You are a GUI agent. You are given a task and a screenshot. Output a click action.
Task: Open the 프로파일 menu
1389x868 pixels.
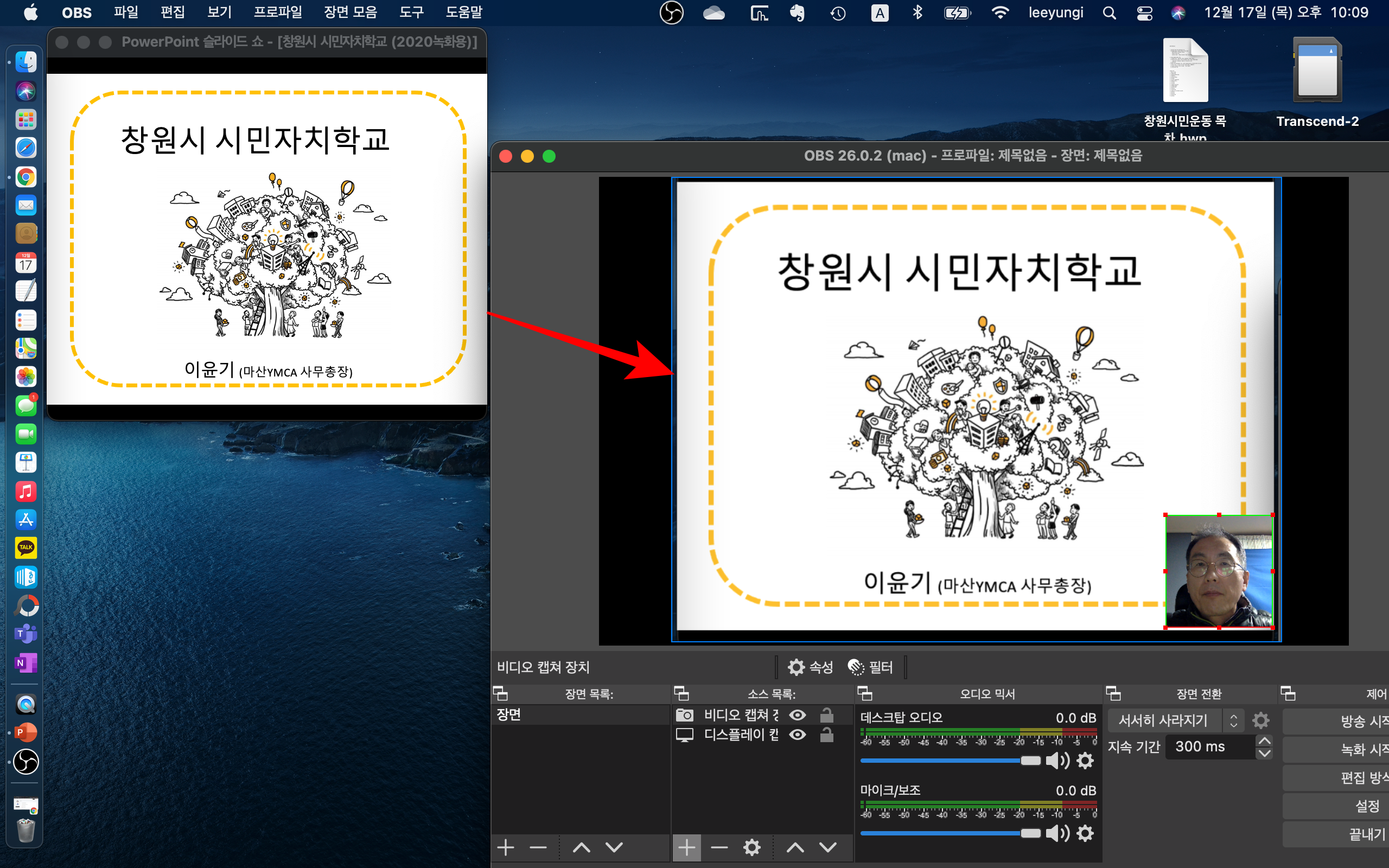278,12
